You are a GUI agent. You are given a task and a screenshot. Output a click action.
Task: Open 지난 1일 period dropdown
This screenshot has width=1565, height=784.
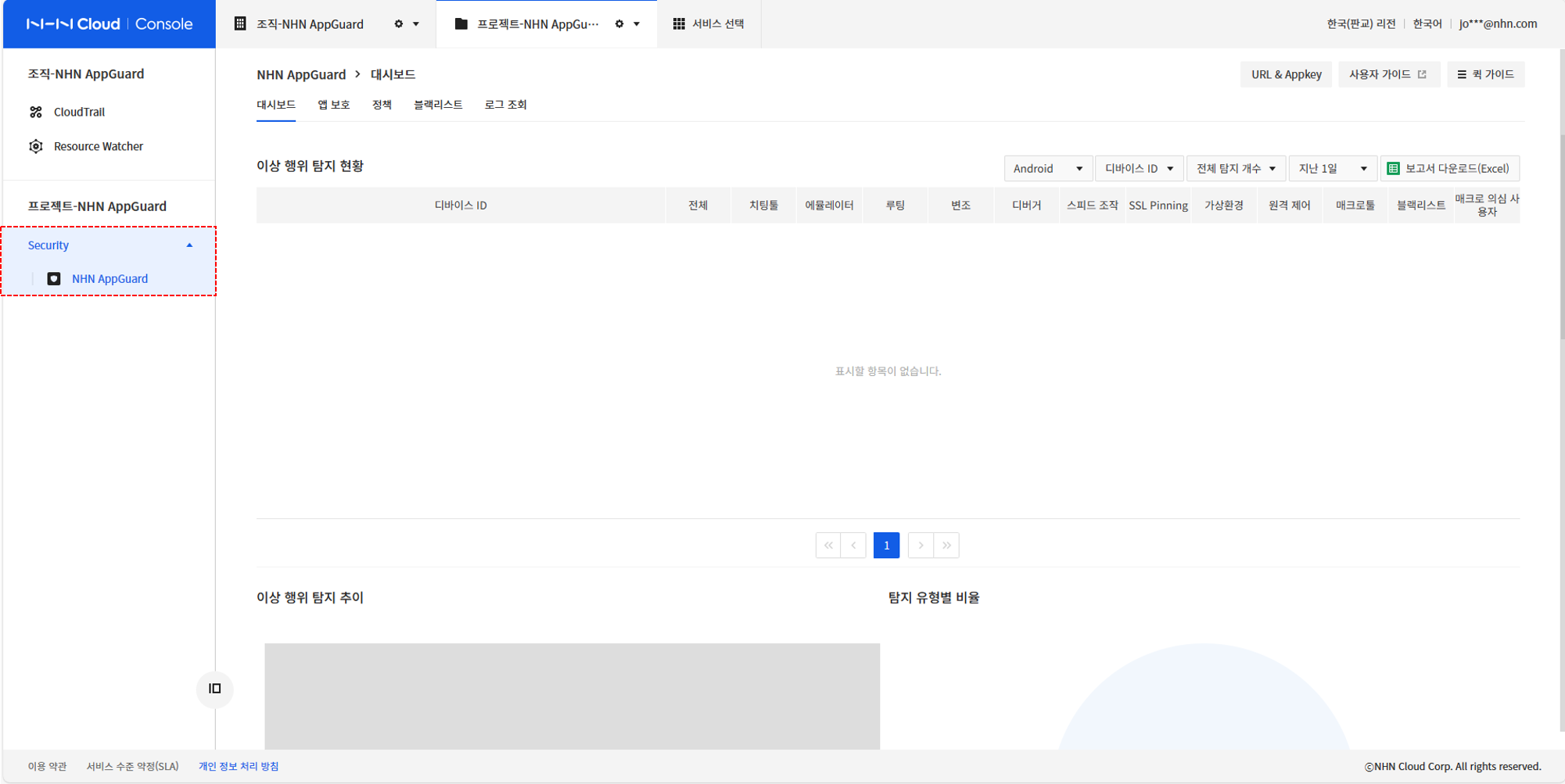(x=1333, y=168)
